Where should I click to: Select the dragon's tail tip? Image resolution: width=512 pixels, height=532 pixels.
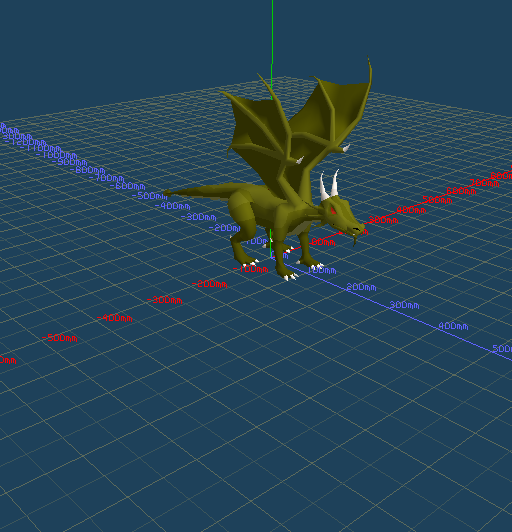167,194
